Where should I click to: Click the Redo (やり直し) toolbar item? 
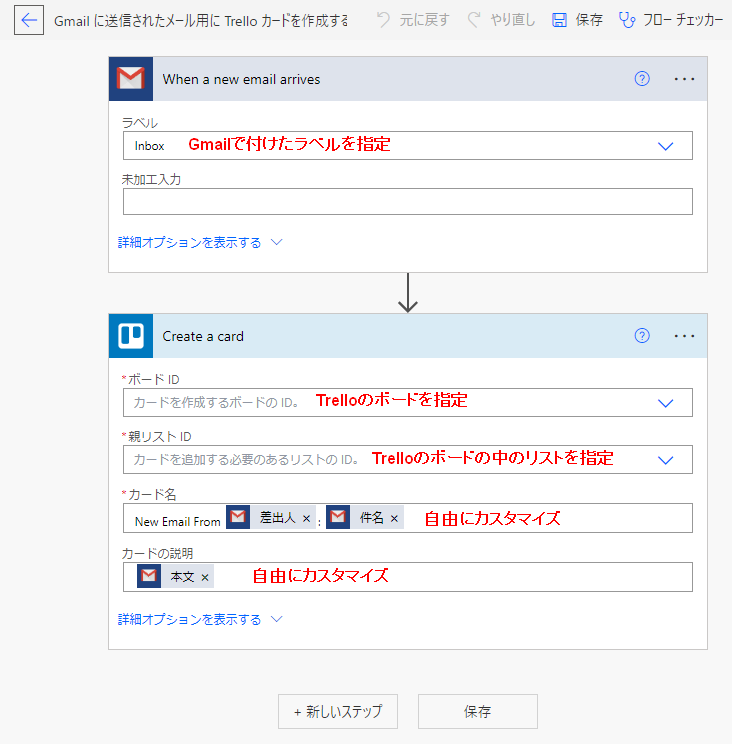pos(501,20)
